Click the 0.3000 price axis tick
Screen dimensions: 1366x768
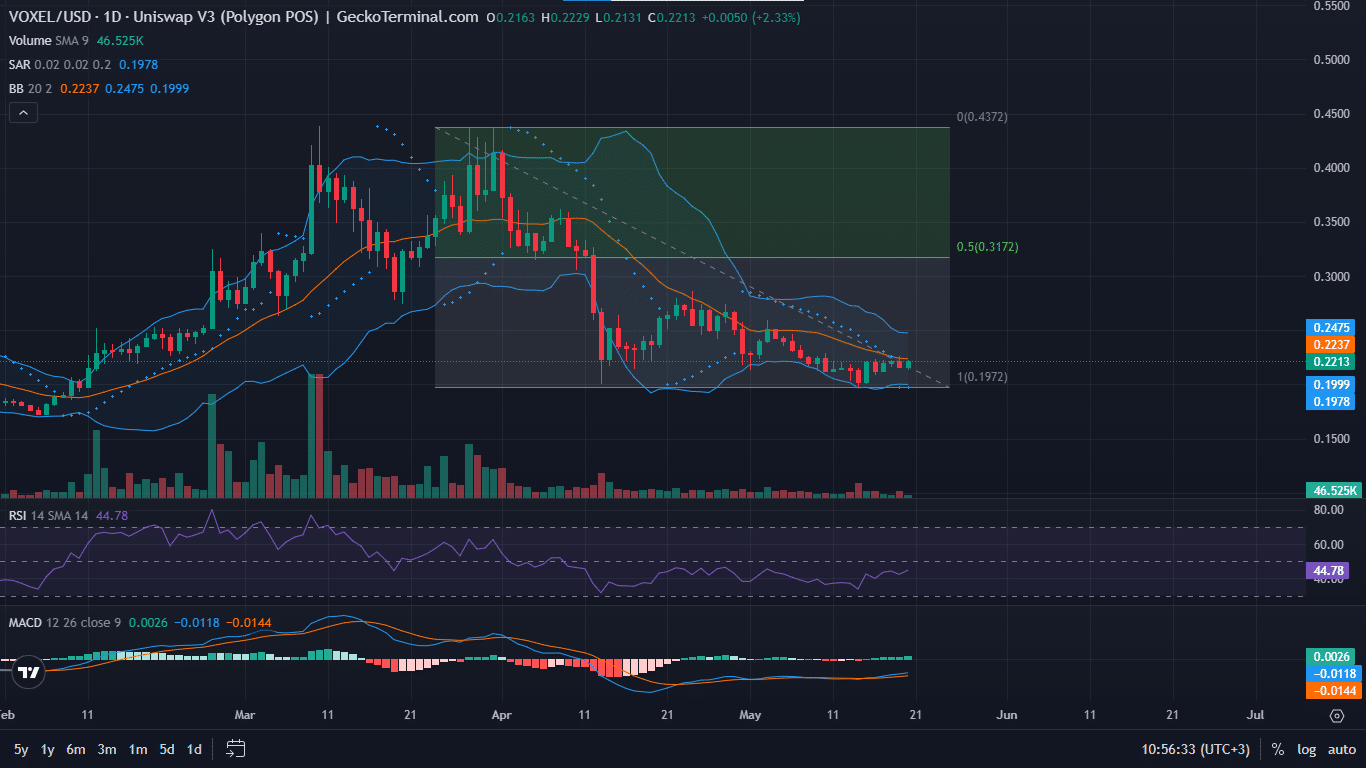coord(1334,276)
